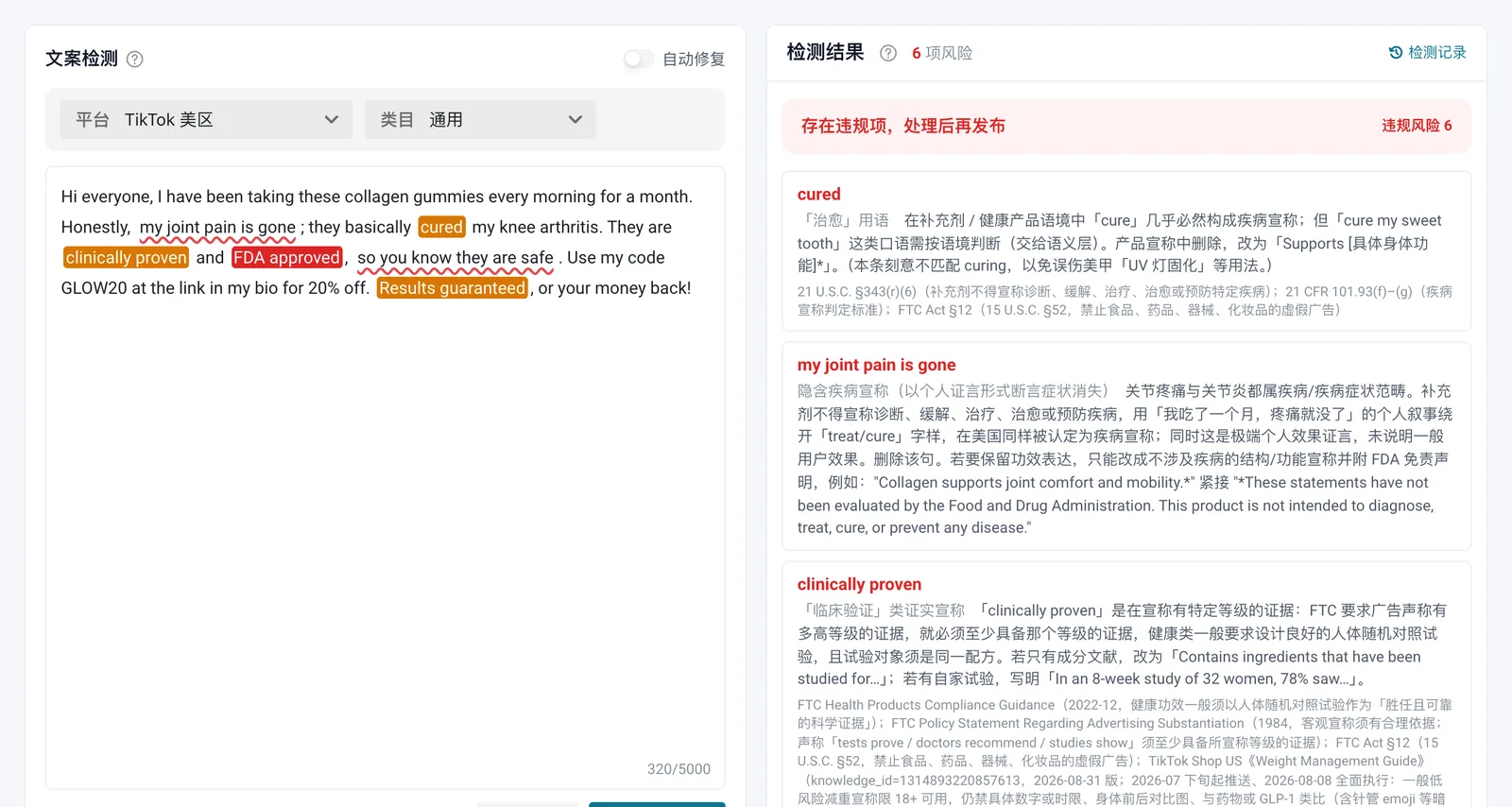Click the highlighted word "cured" in the text

[441, 228]
